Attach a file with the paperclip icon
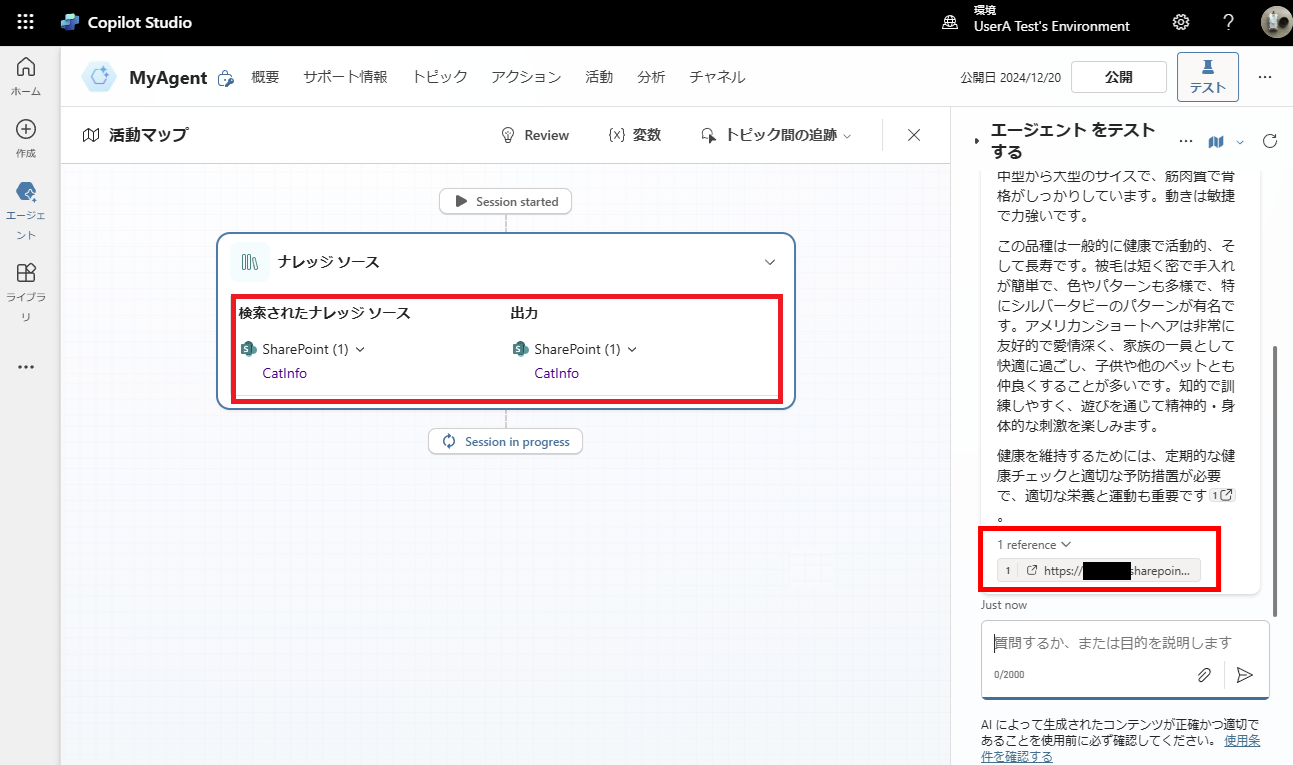 click(x=1204, y=674)
